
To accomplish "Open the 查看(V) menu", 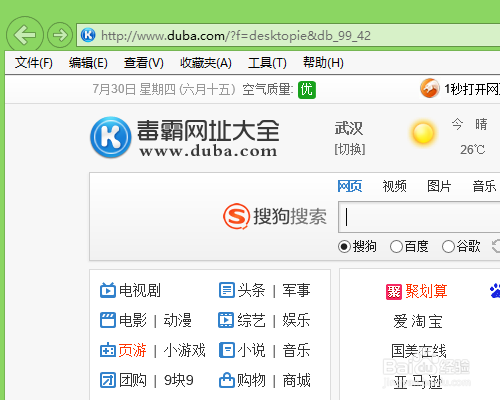I will tap(144, 63).
